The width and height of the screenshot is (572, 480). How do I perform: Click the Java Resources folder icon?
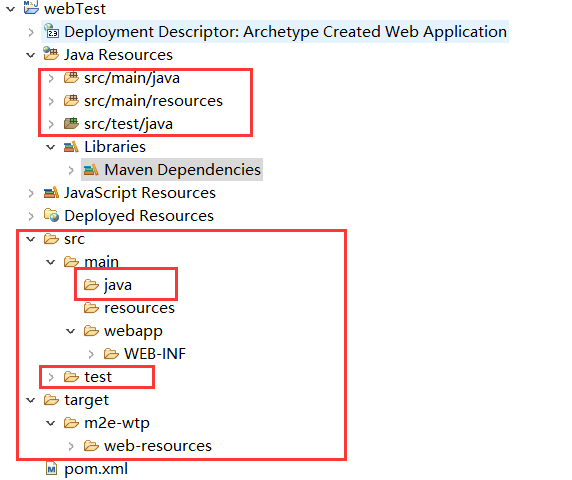[51, 54]
